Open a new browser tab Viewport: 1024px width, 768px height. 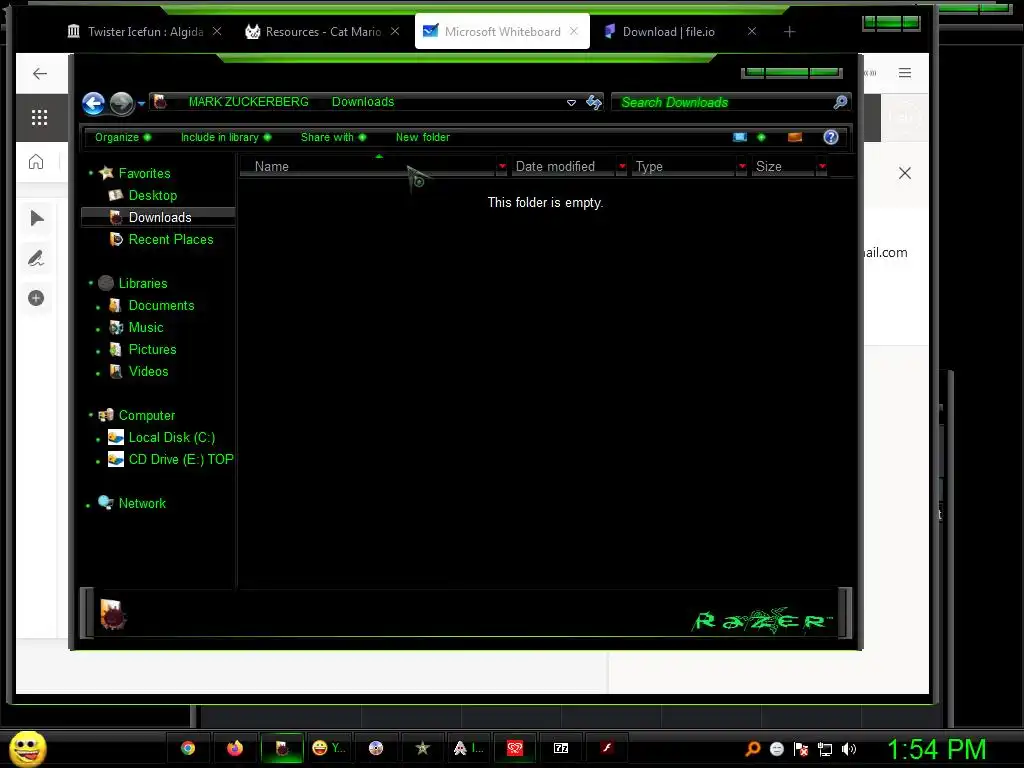click(790, 31)
